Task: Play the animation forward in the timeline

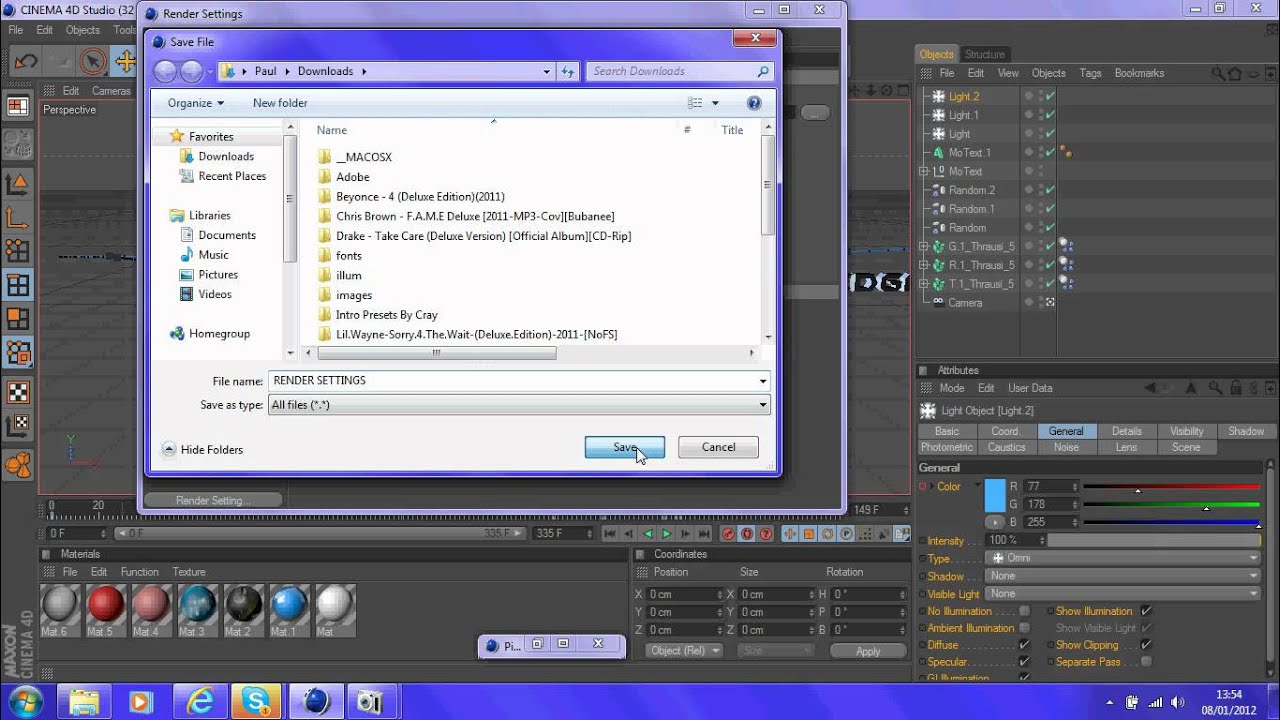Action: click(667, 534)
